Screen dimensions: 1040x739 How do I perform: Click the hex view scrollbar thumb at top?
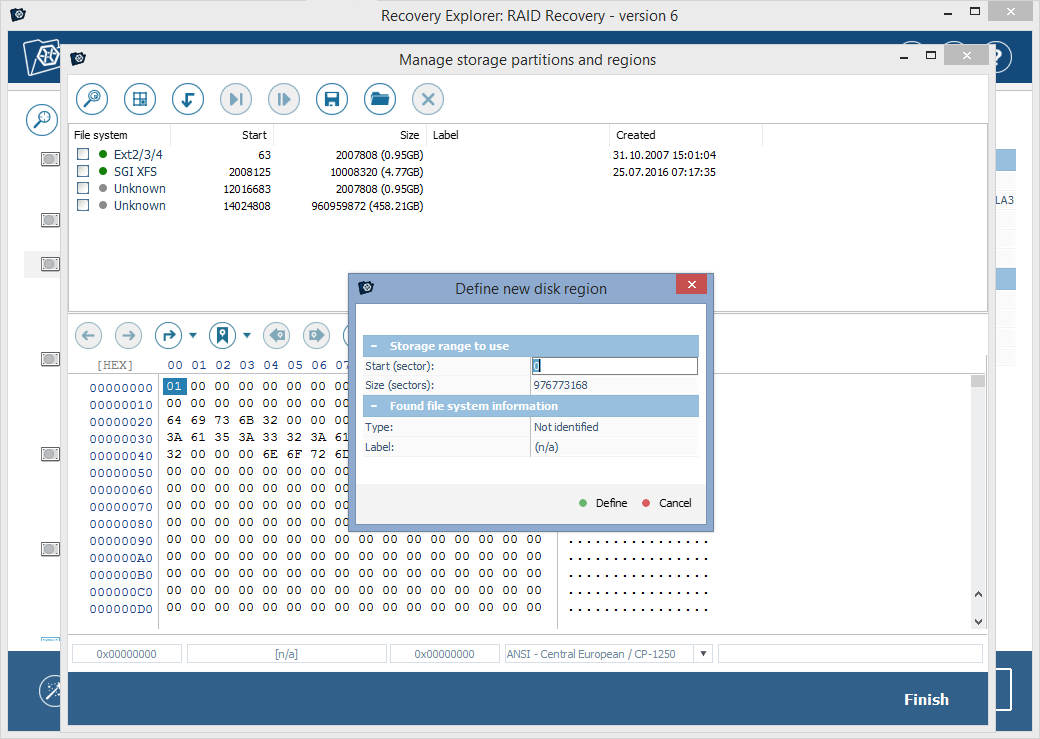point(978,381)
